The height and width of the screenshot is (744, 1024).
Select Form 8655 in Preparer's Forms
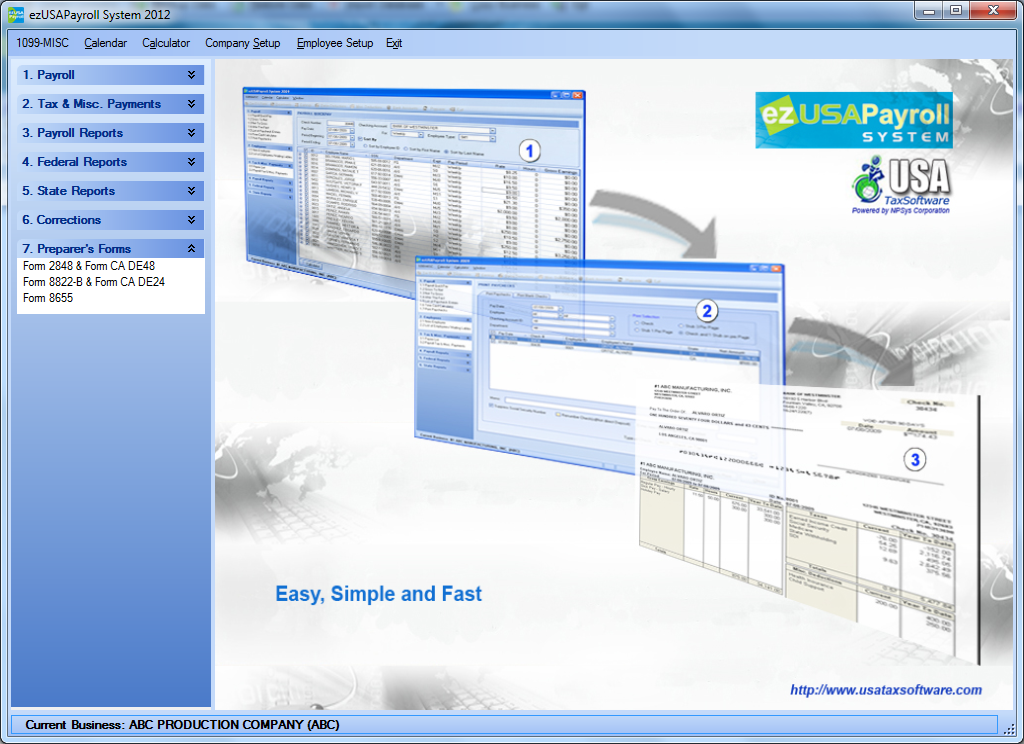pos(48,298)
